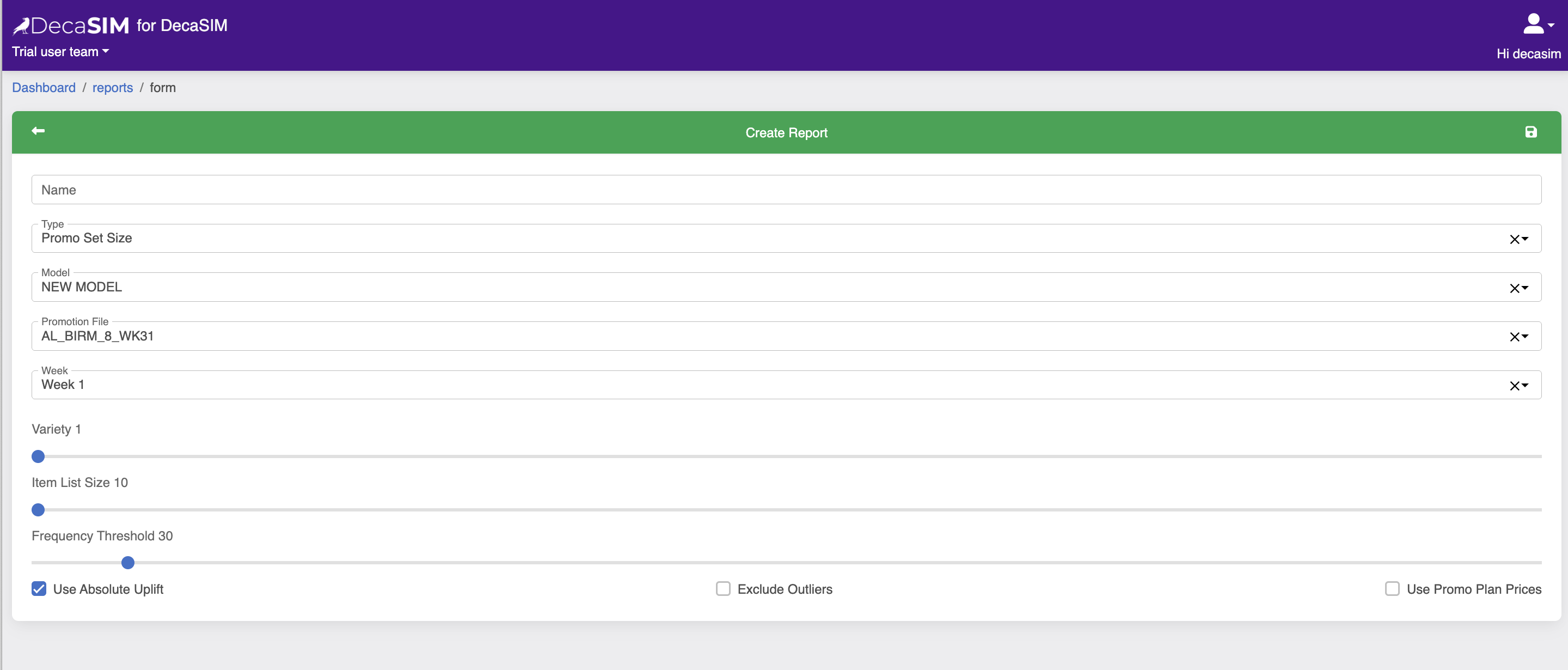Enable Use Promo Plan Prices checkbox

[1392, 588]
